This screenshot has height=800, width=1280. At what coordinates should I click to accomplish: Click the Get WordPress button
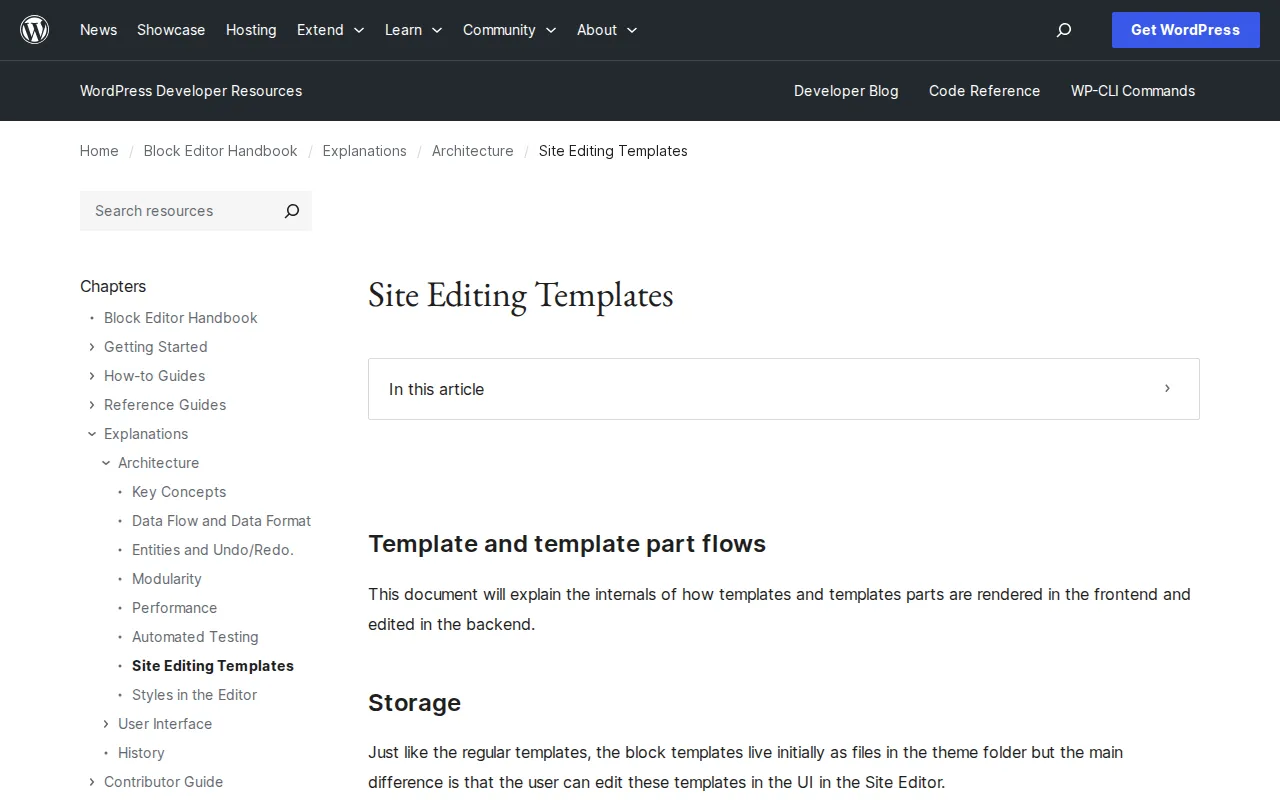tap(1185, 30)
